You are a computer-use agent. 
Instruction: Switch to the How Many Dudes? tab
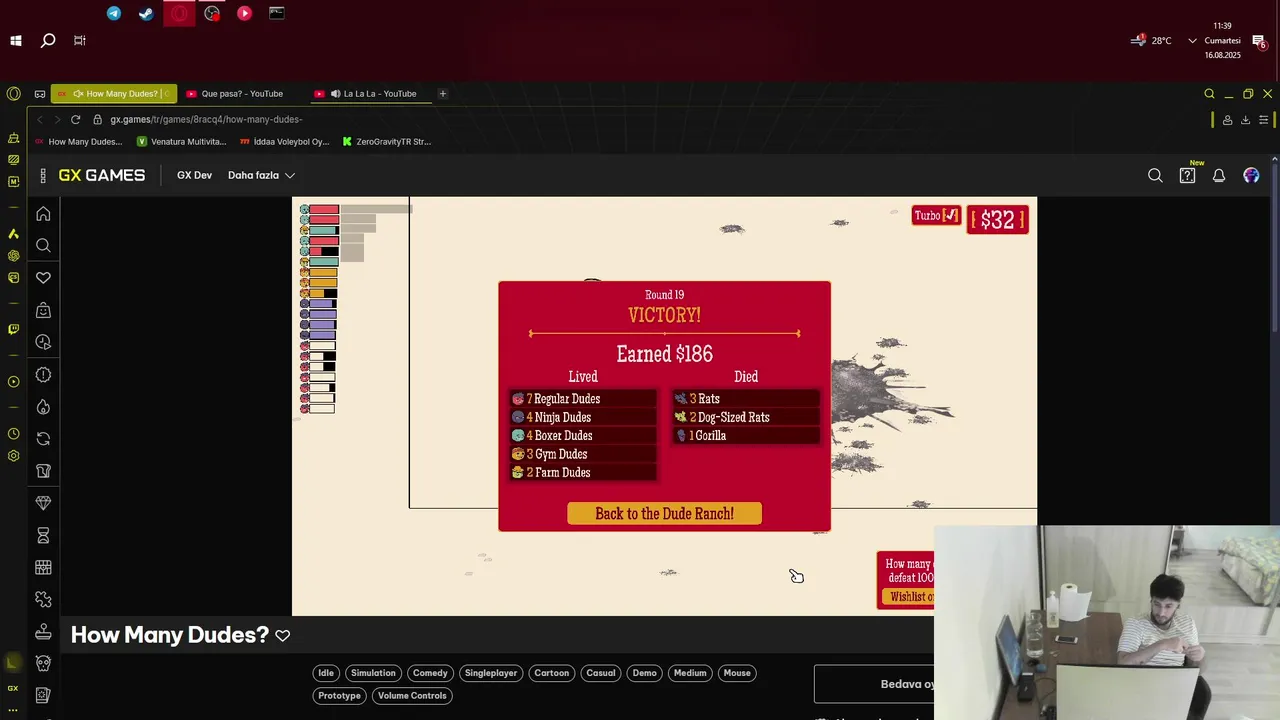[114, 94]
